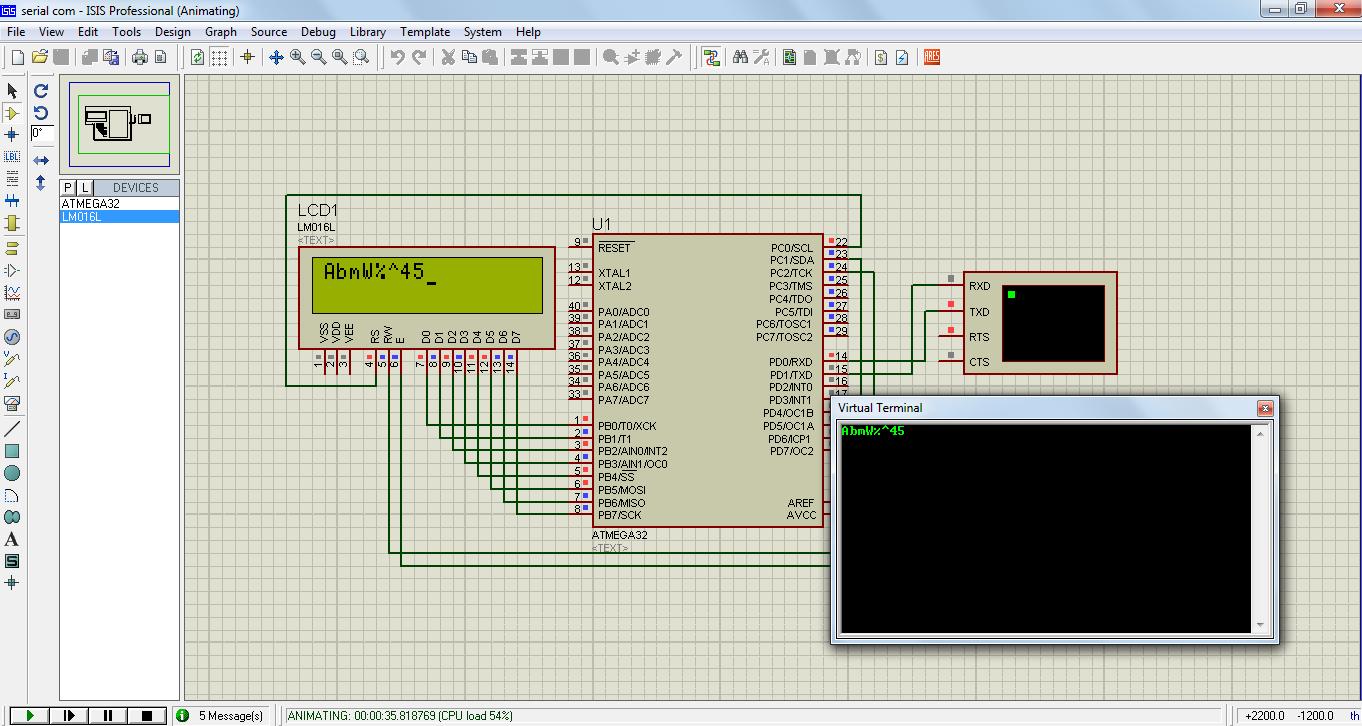Open an existing design file

click(x=40, y=57)
